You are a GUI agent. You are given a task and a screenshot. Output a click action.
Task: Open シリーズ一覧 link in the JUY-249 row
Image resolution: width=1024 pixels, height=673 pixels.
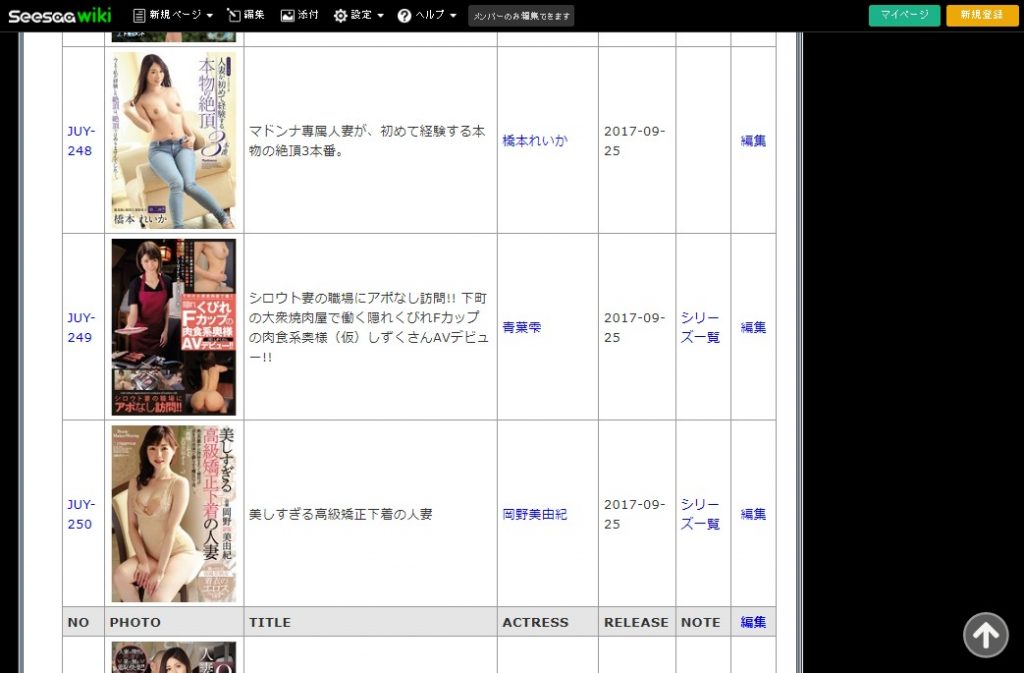[700, 327]
